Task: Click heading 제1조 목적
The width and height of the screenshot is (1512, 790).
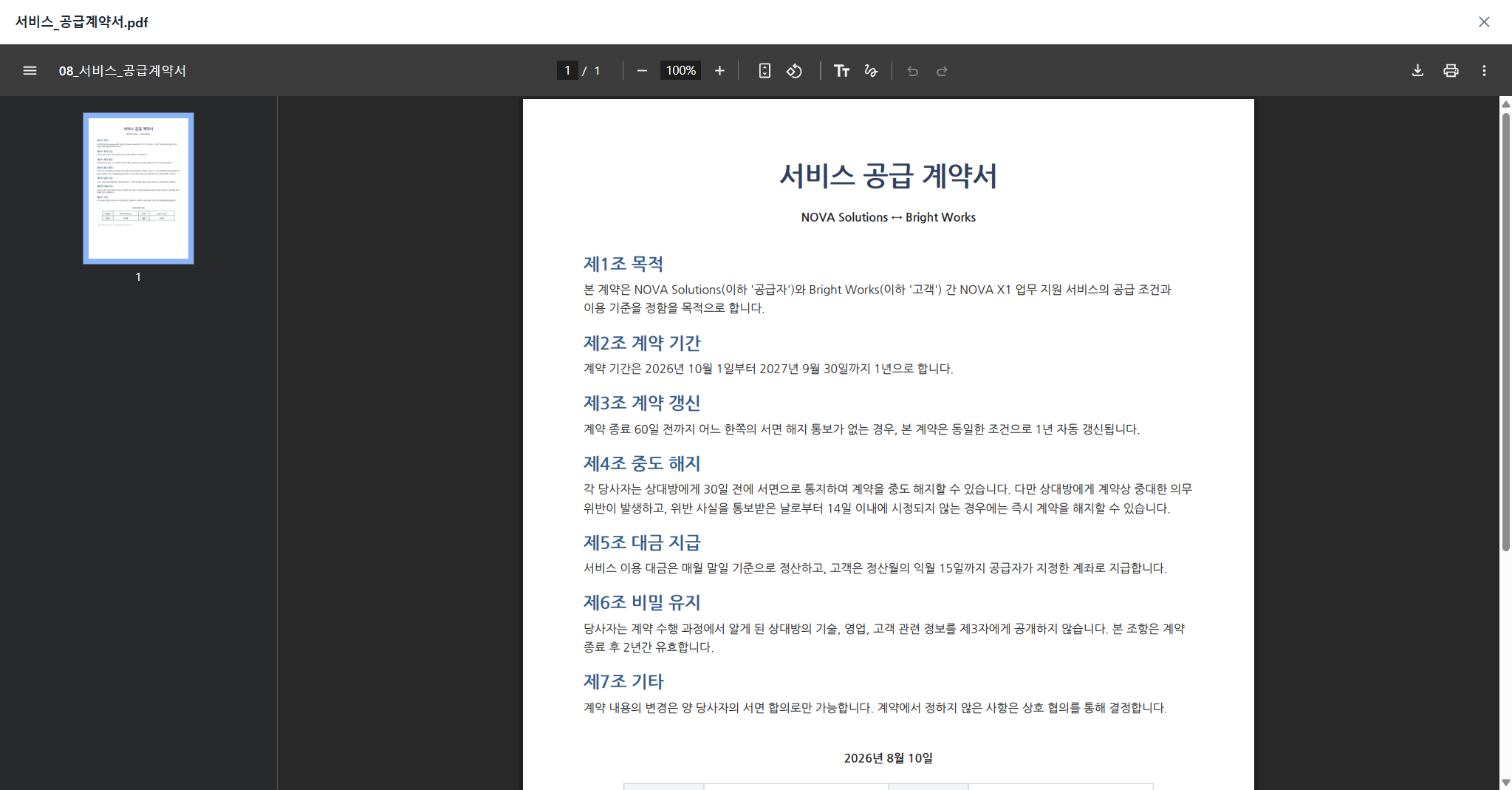Action: click(x=623, y=264)
